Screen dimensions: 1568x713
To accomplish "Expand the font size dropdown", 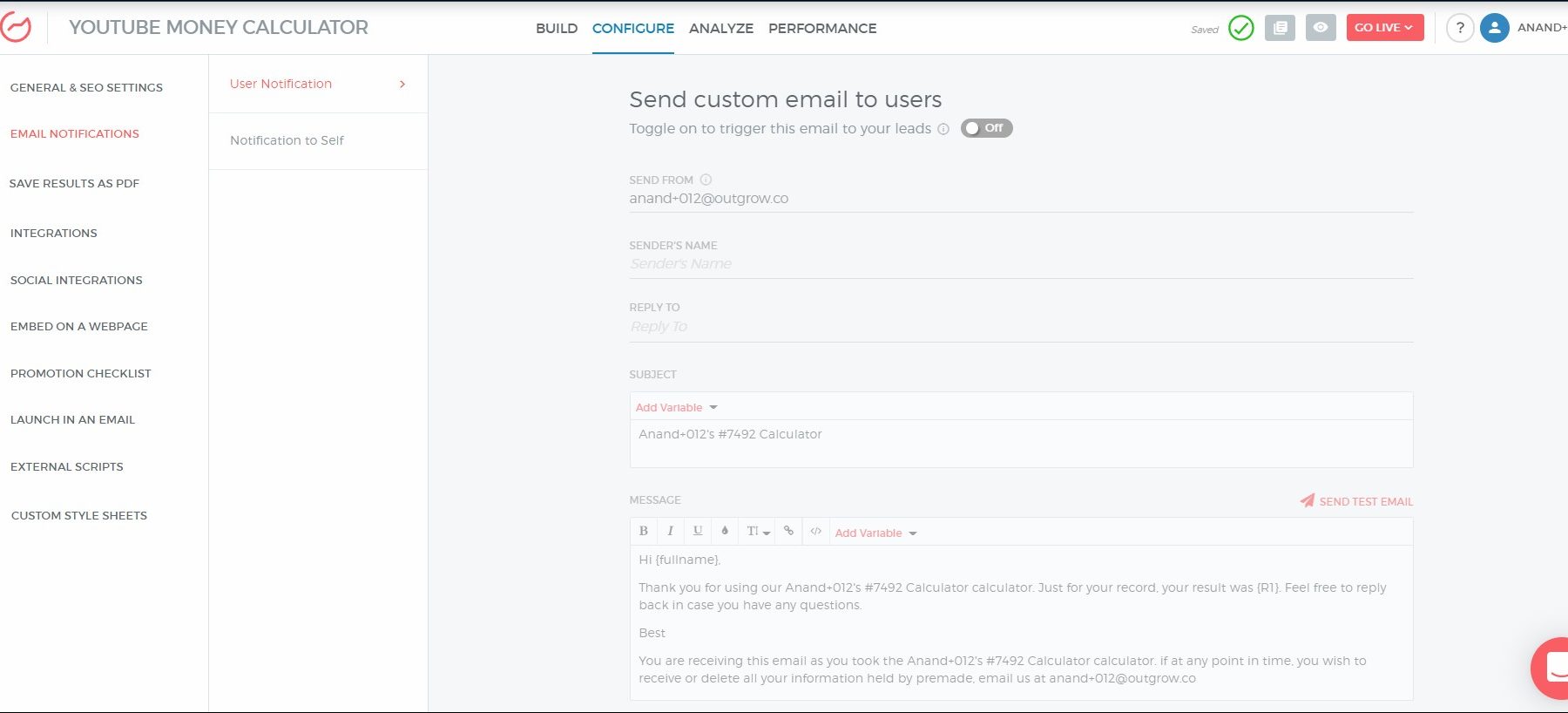I will click(758, 531).
